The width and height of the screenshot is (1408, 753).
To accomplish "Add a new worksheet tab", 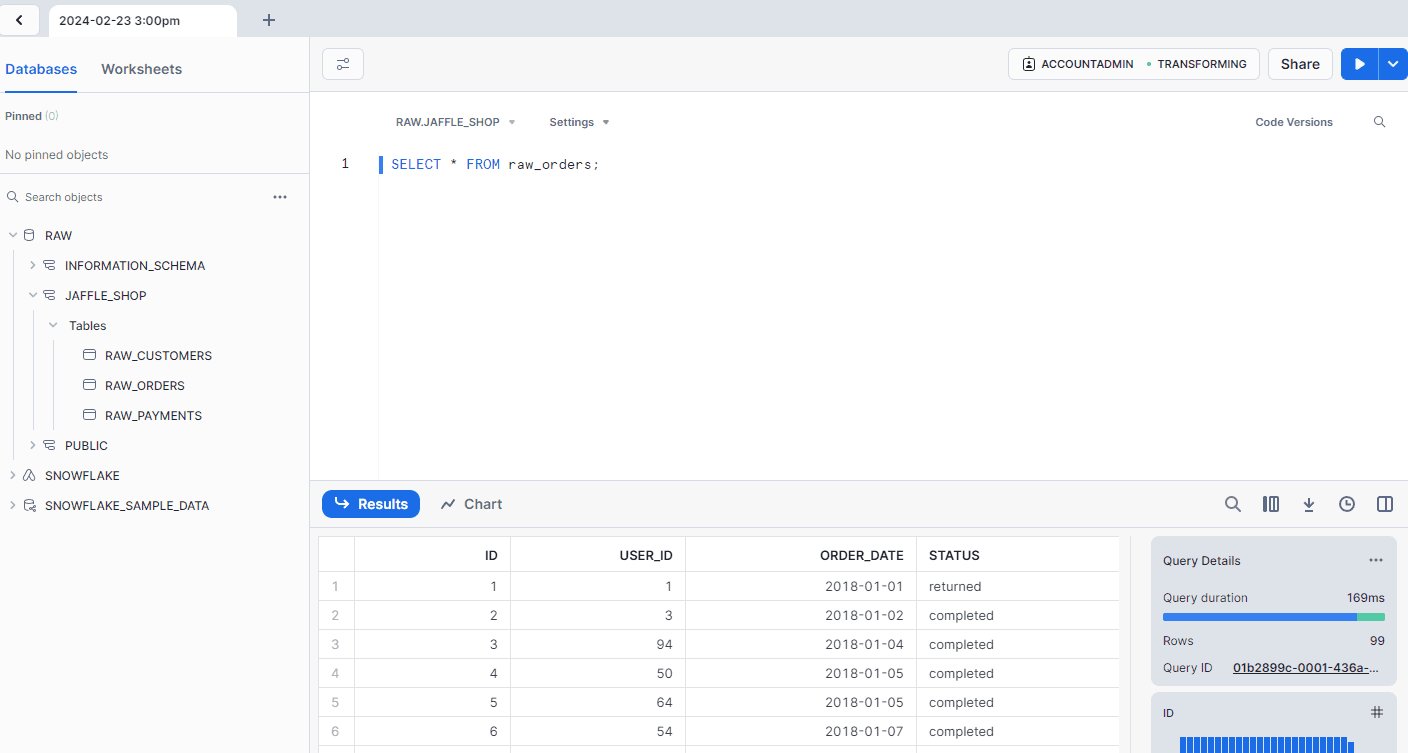I will point(268,20).
